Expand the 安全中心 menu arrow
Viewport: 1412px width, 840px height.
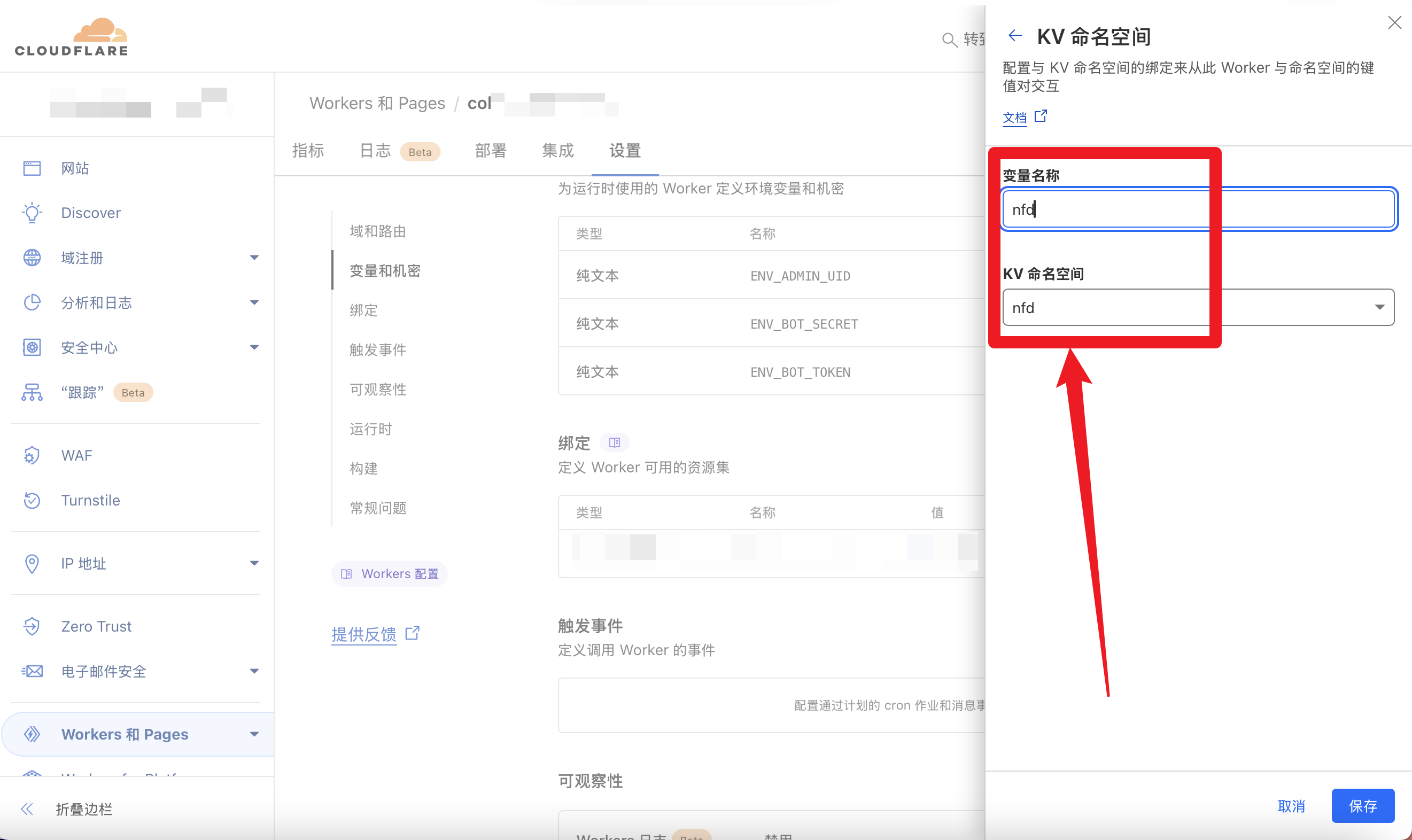click(x=254, y=347)
